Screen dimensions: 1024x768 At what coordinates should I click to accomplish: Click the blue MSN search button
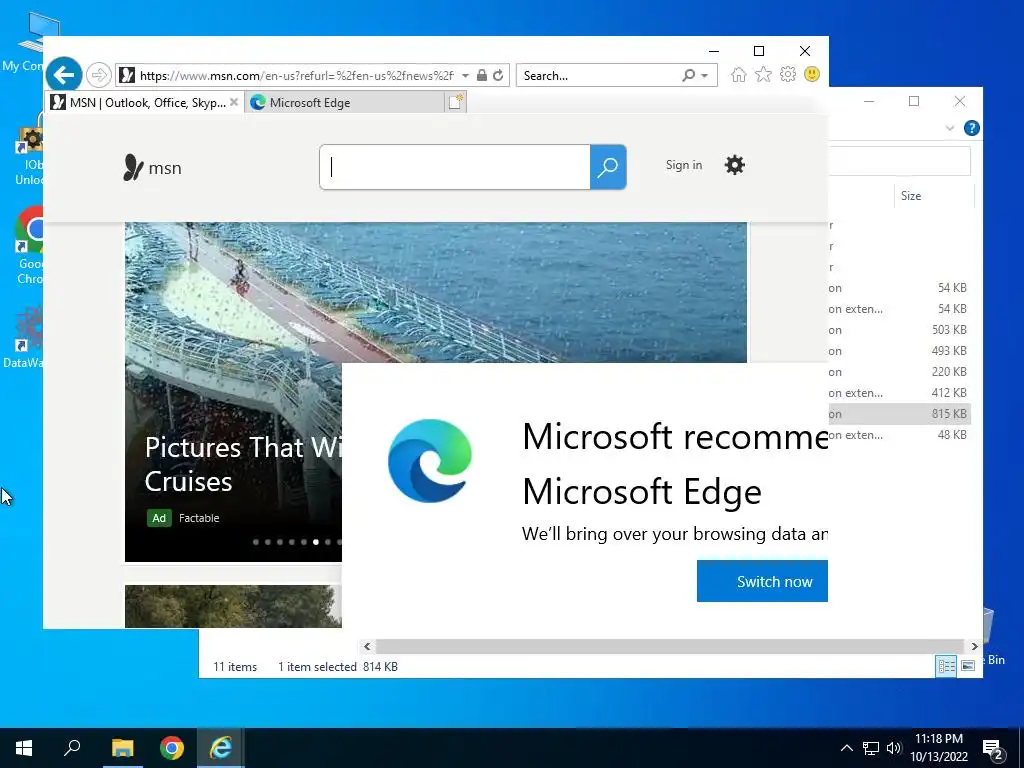coord(608,167)
